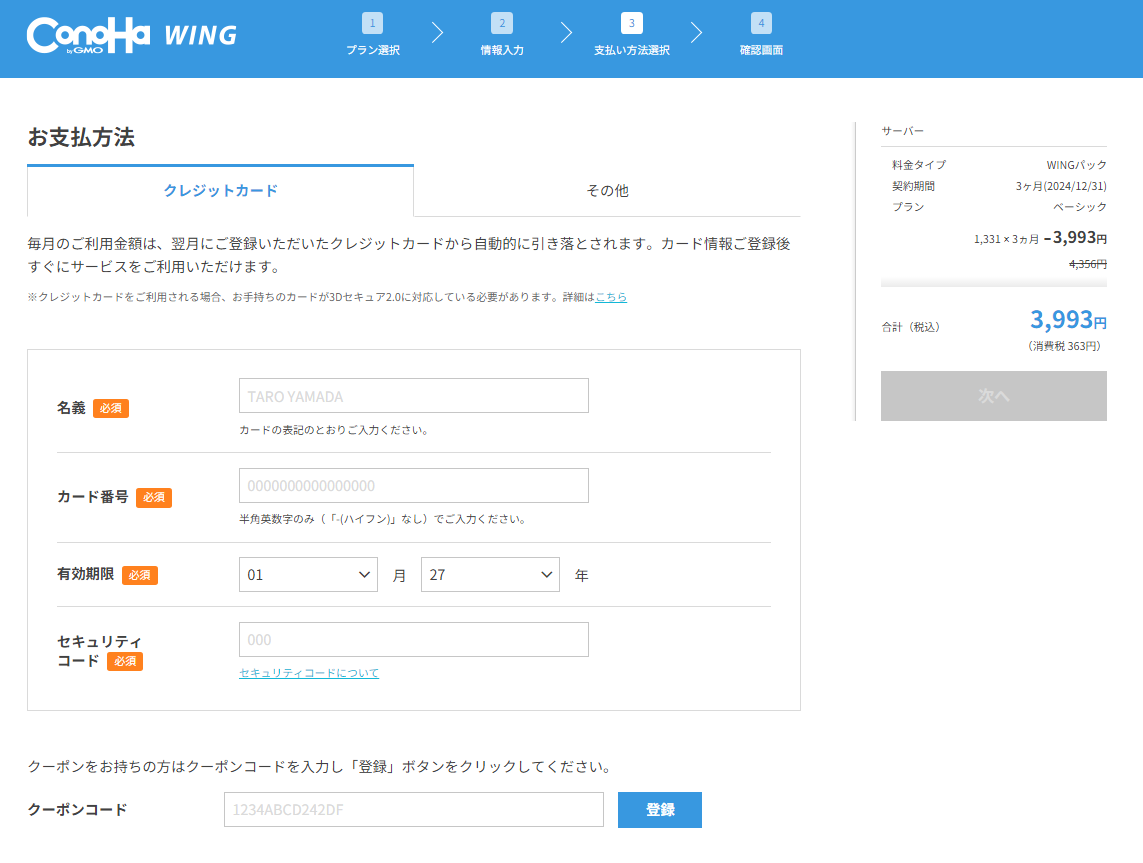Image resolution: width=1143 pixels, height=863 pixels.
Task: Click step 2 情報入力 icon
Action: 502,23
